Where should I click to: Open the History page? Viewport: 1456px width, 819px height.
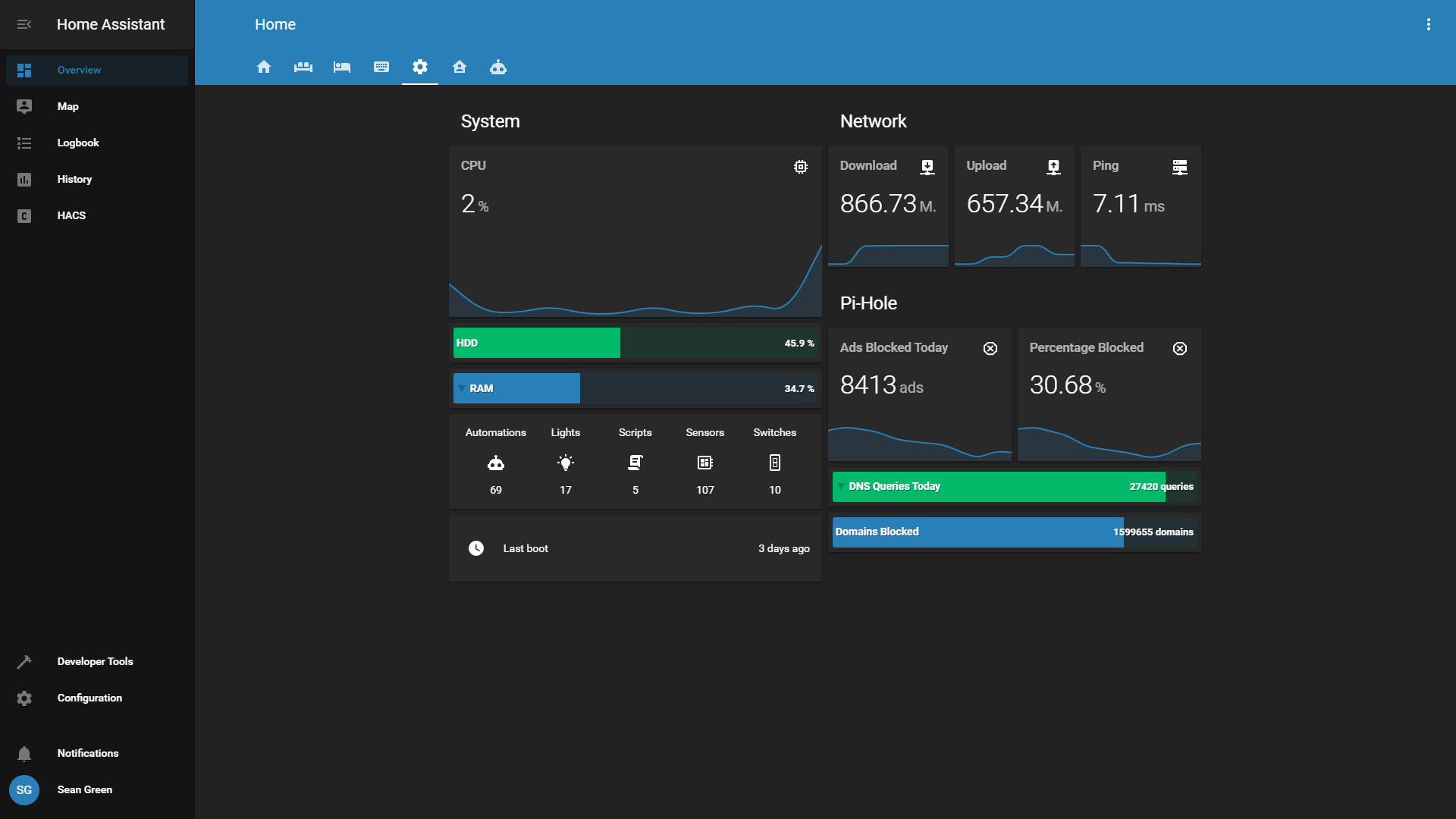[x=97, y=179]
